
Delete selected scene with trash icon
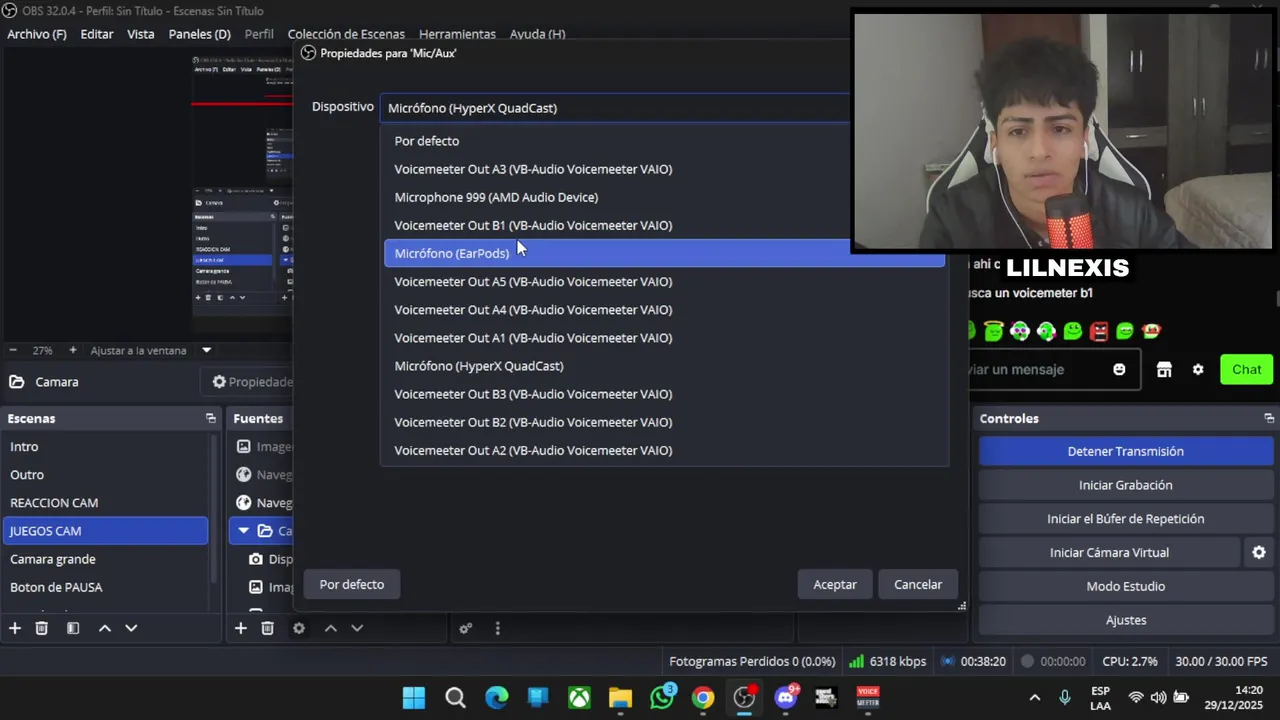point(42,628)
